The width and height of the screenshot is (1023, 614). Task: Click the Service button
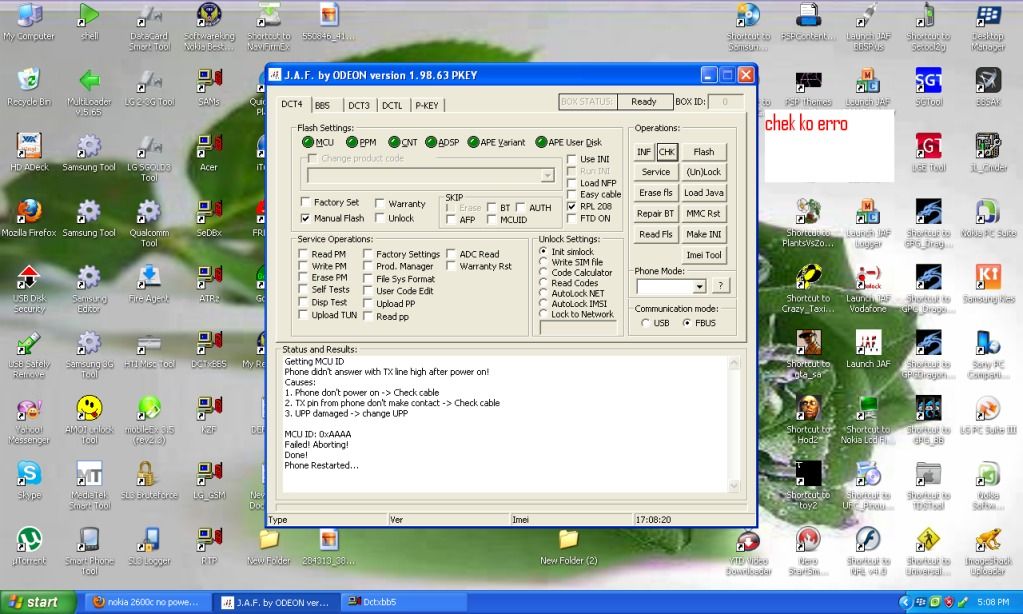pos(656,172)
